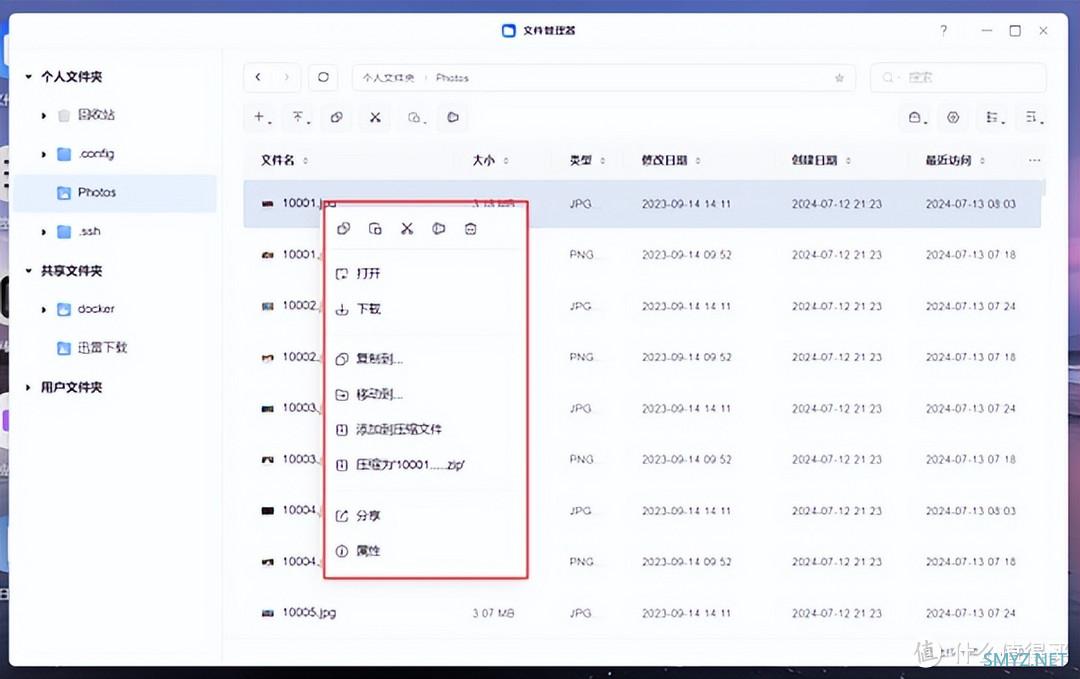Collapse the 共享文件夹 tree section

(x=28, y=271)
